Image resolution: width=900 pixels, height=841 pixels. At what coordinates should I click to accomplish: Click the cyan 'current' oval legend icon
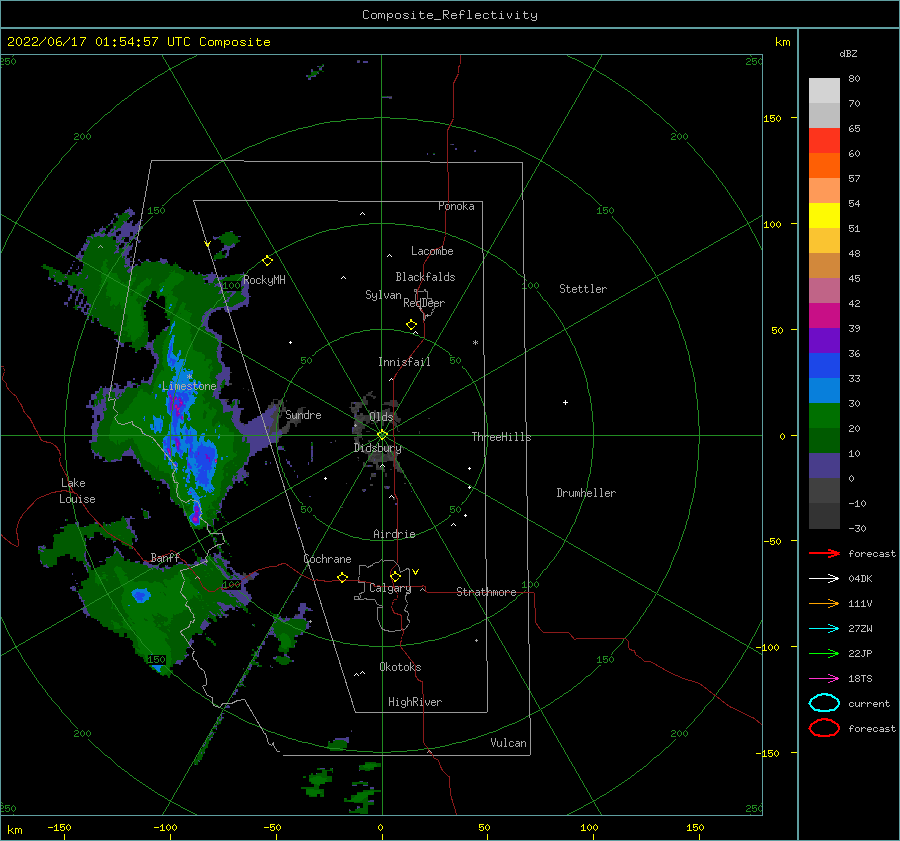(824, 703)
